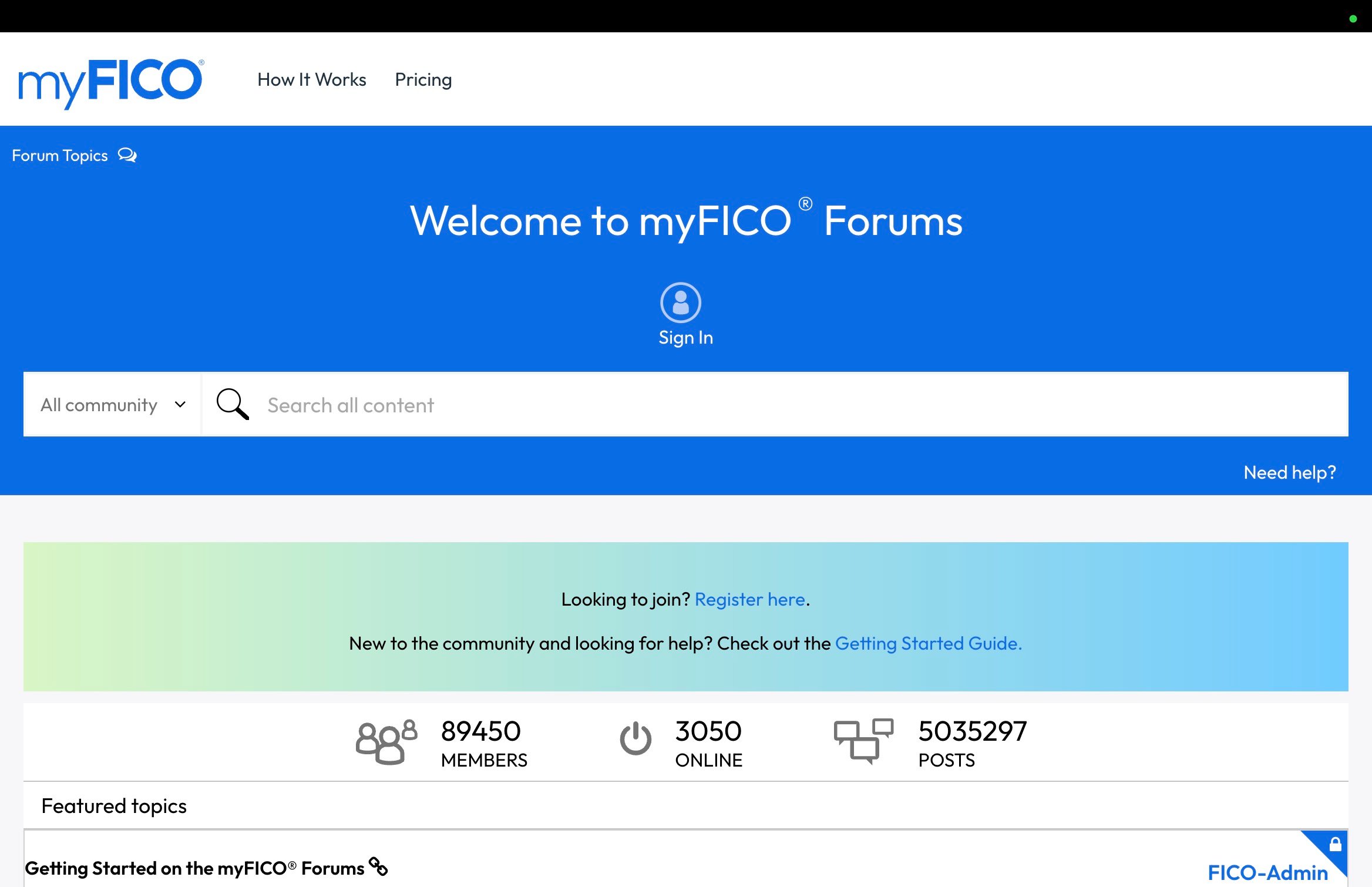Open Forum Topics link
Screen dimensions: 1372x887
60,156
